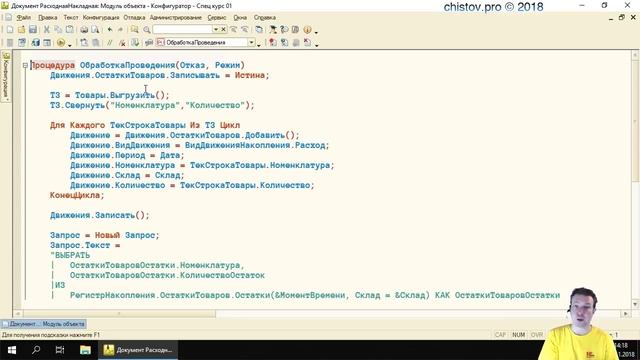This screenshot has width=640, height=360.
Task: Paste from clipboard using the toolbar icon
Action: 70,30
